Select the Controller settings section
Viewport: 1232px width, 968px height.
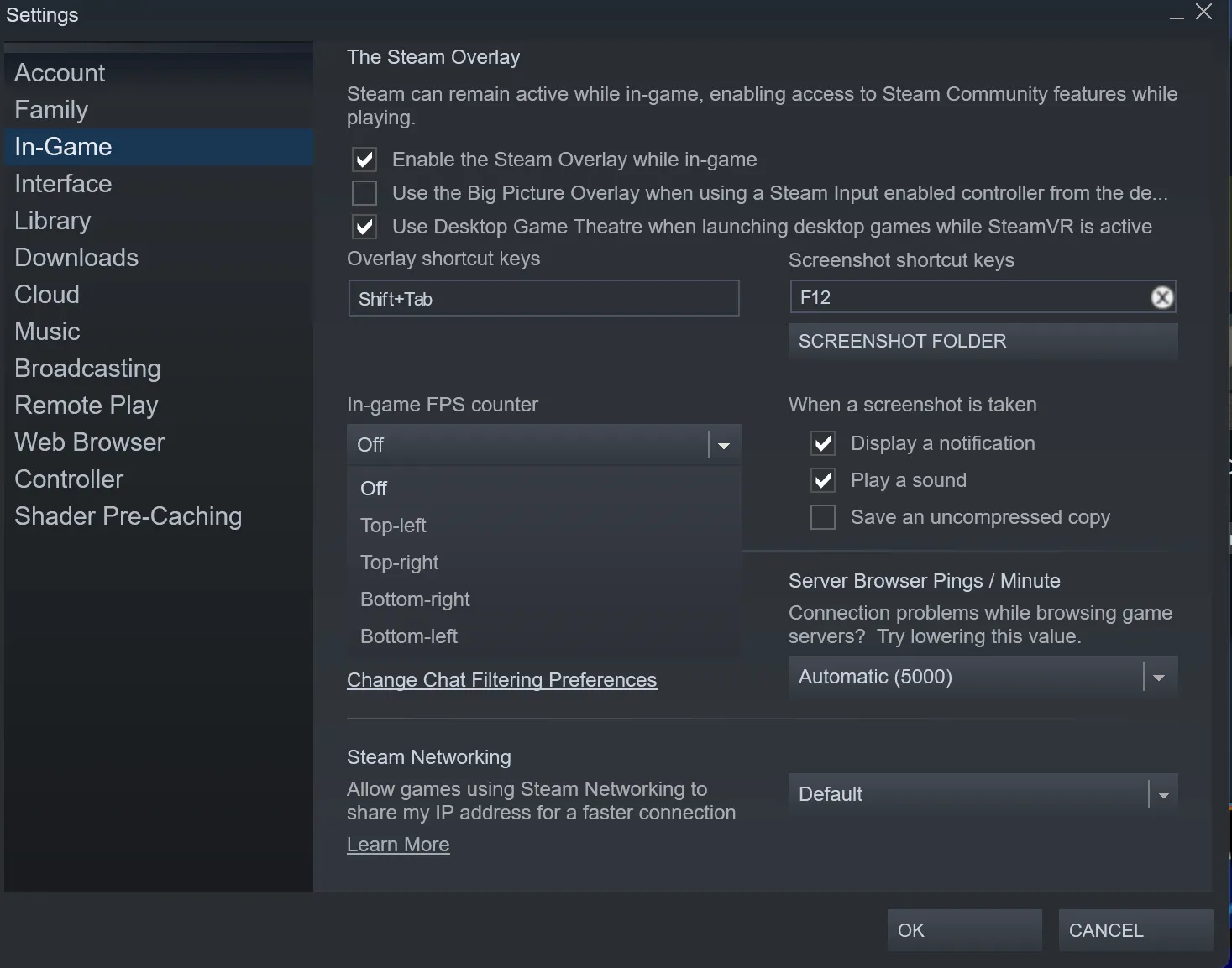click(x=68, y=479)
